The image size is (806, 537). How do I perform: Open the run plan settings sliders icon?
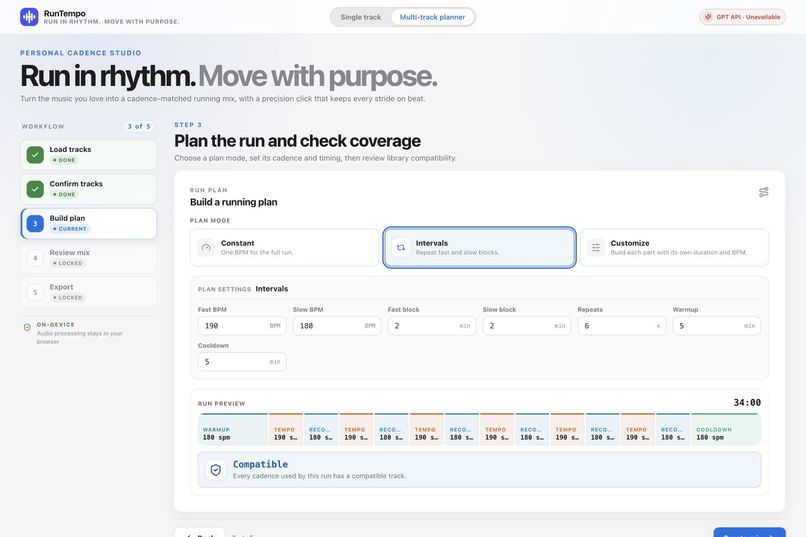763,192
